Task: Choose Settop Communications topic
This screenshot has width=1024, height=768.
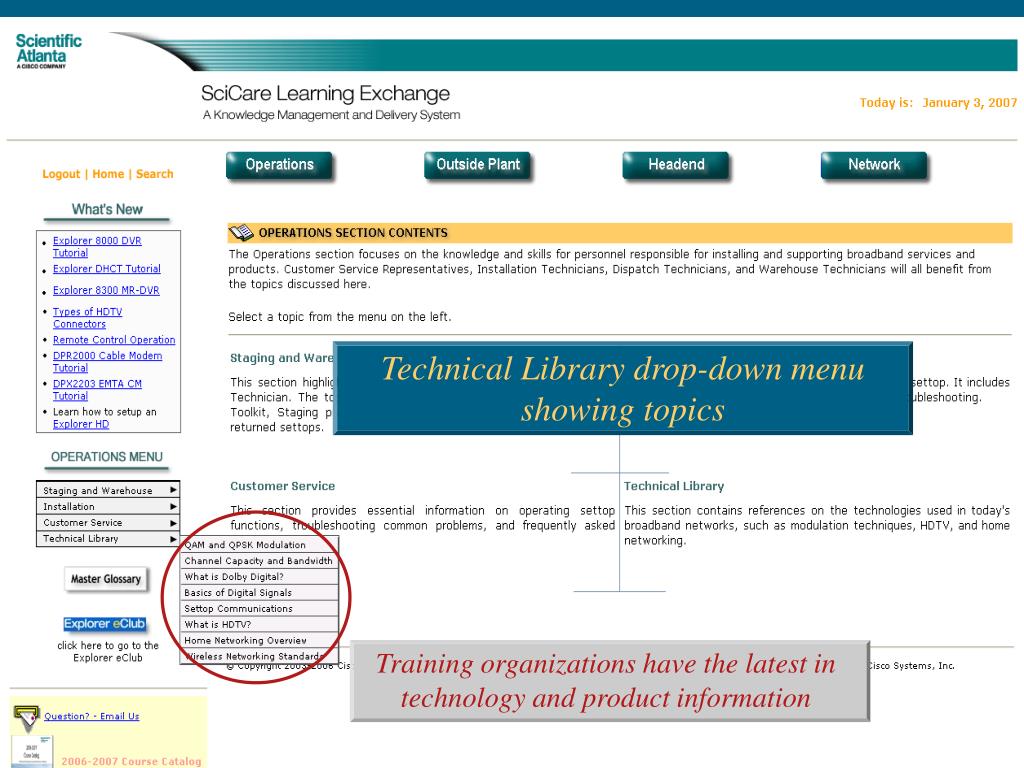Action: pos(259,609)
